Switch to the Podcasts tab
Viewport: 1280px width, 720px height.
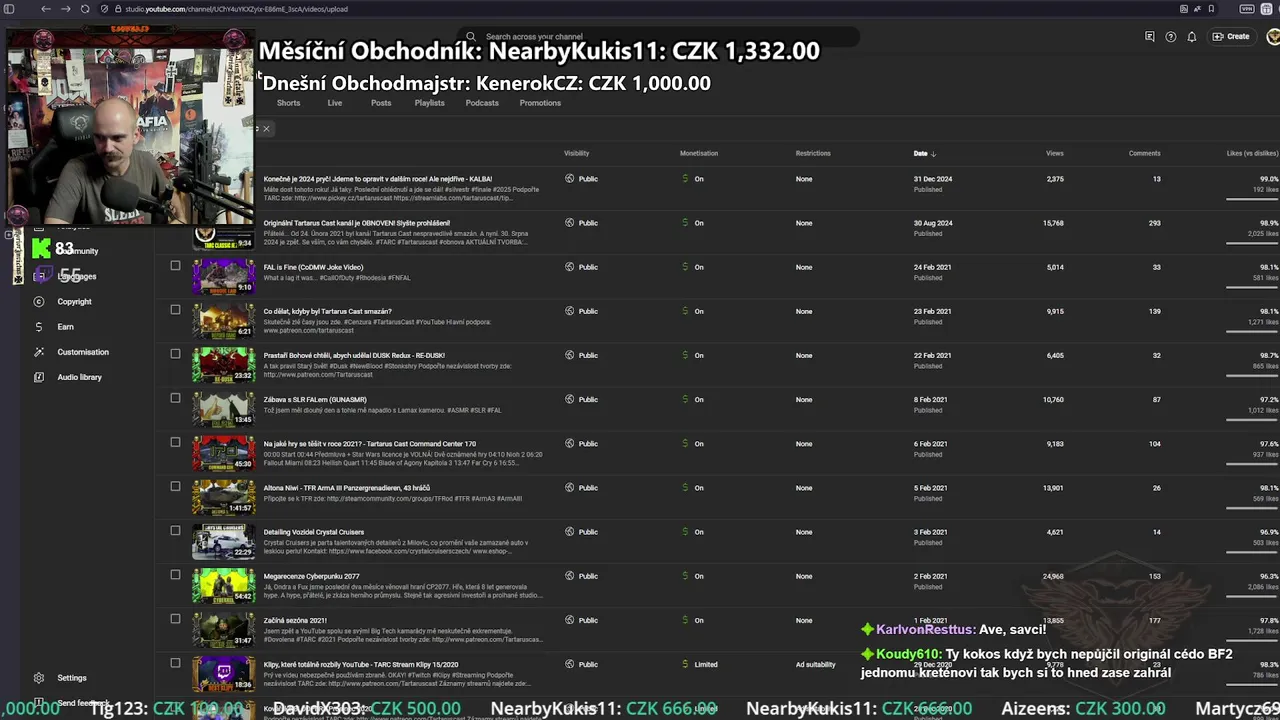click(x=482, y=103)
